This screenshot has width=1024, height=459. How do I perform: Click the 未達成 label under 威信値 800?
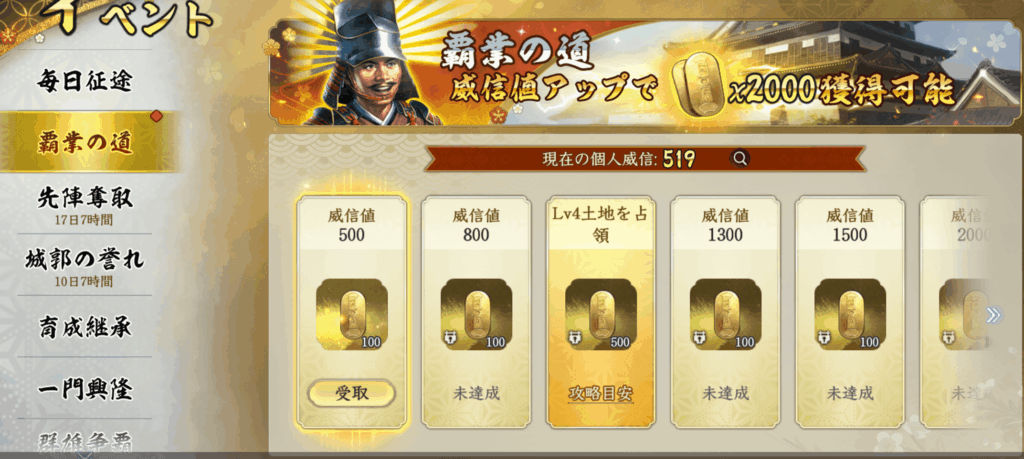[x=476, y=394]
